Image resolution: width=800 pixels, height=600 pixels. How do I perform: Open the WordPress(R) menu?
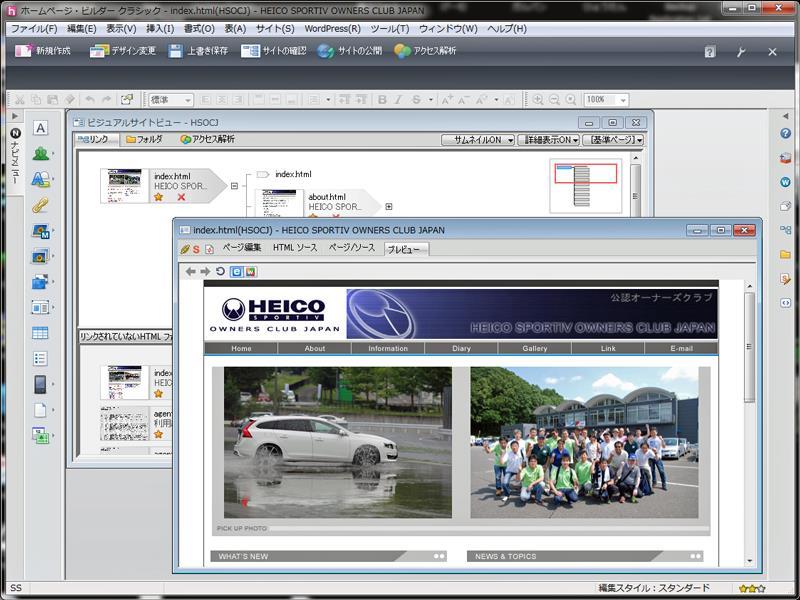pos(332,29)
